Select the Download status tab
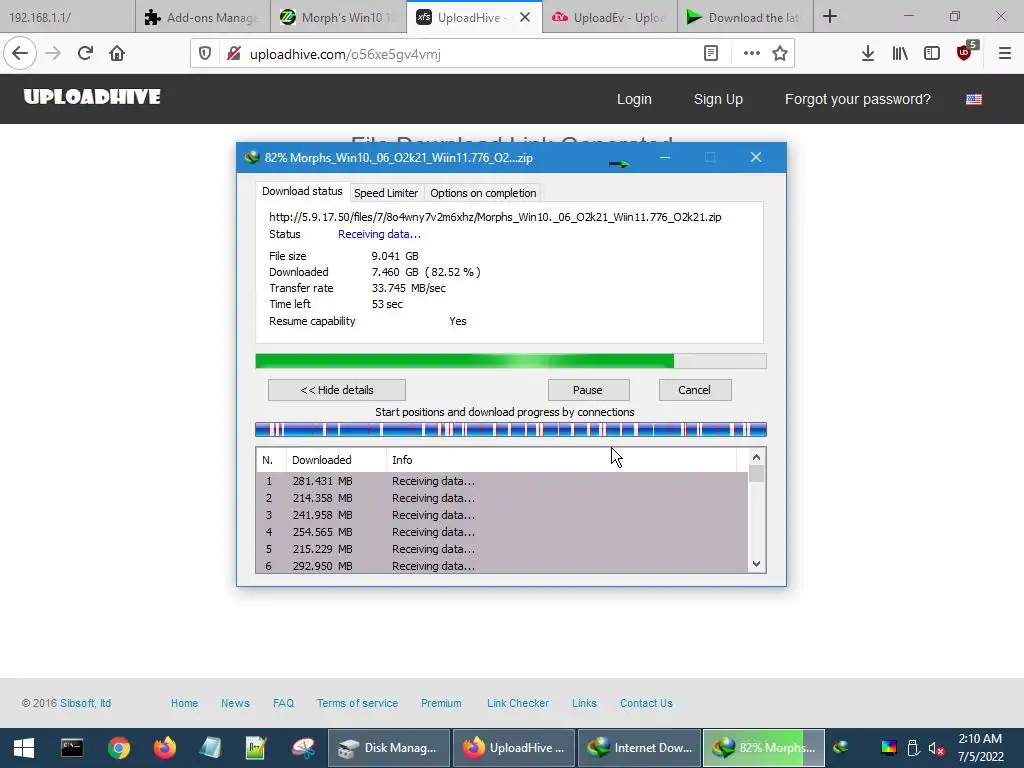Image resolution: width=1024 pixels, height=768 pixels. (x=302, y=191)
